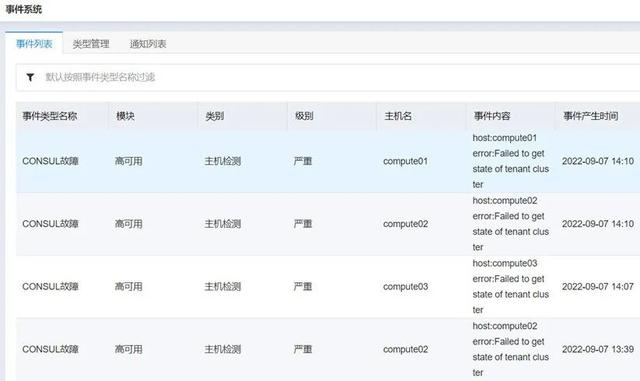
Task: Click 高可用 in the compute03 row
Action: (129, 286)
